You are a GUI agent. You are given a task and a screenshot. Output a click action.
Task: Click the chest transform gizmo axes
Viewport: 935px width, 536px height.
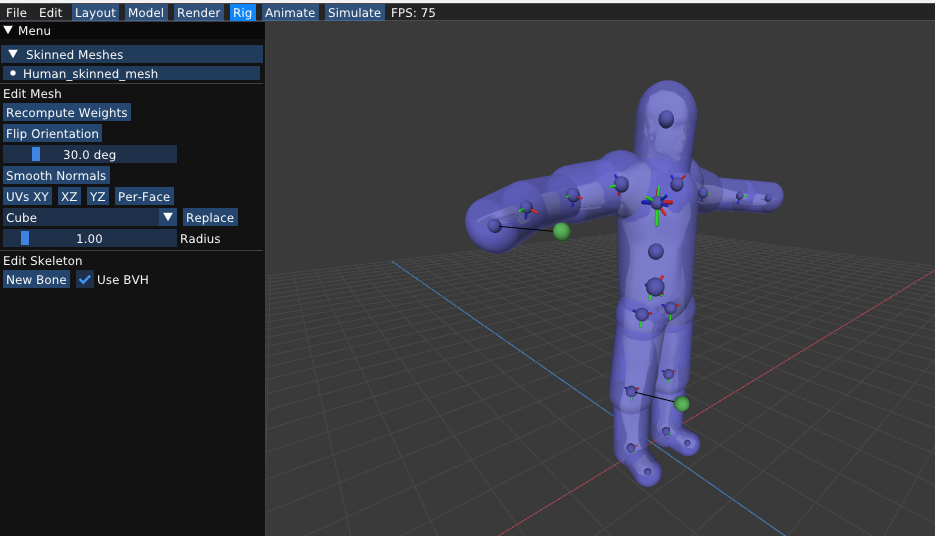657,202
